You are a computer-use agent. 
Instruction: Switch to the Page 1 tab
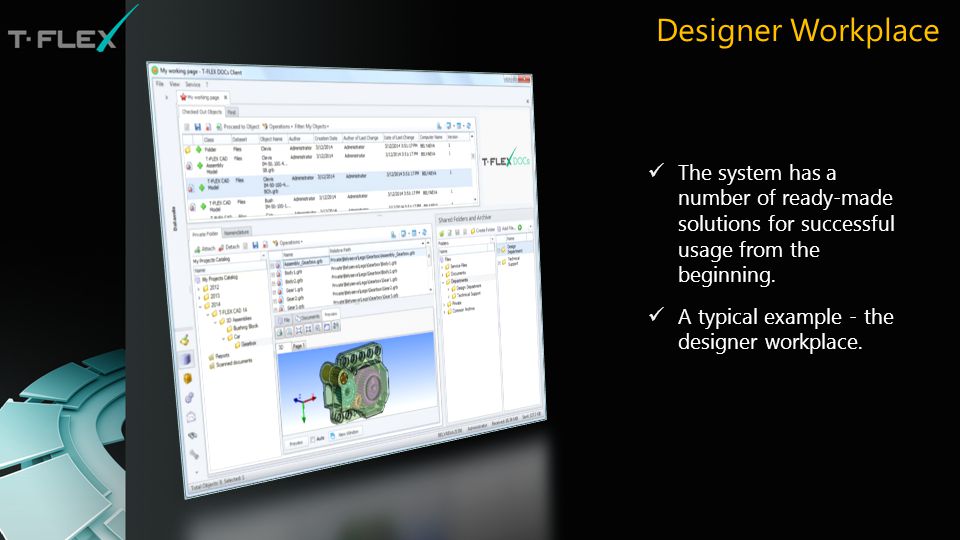(298, 346)
